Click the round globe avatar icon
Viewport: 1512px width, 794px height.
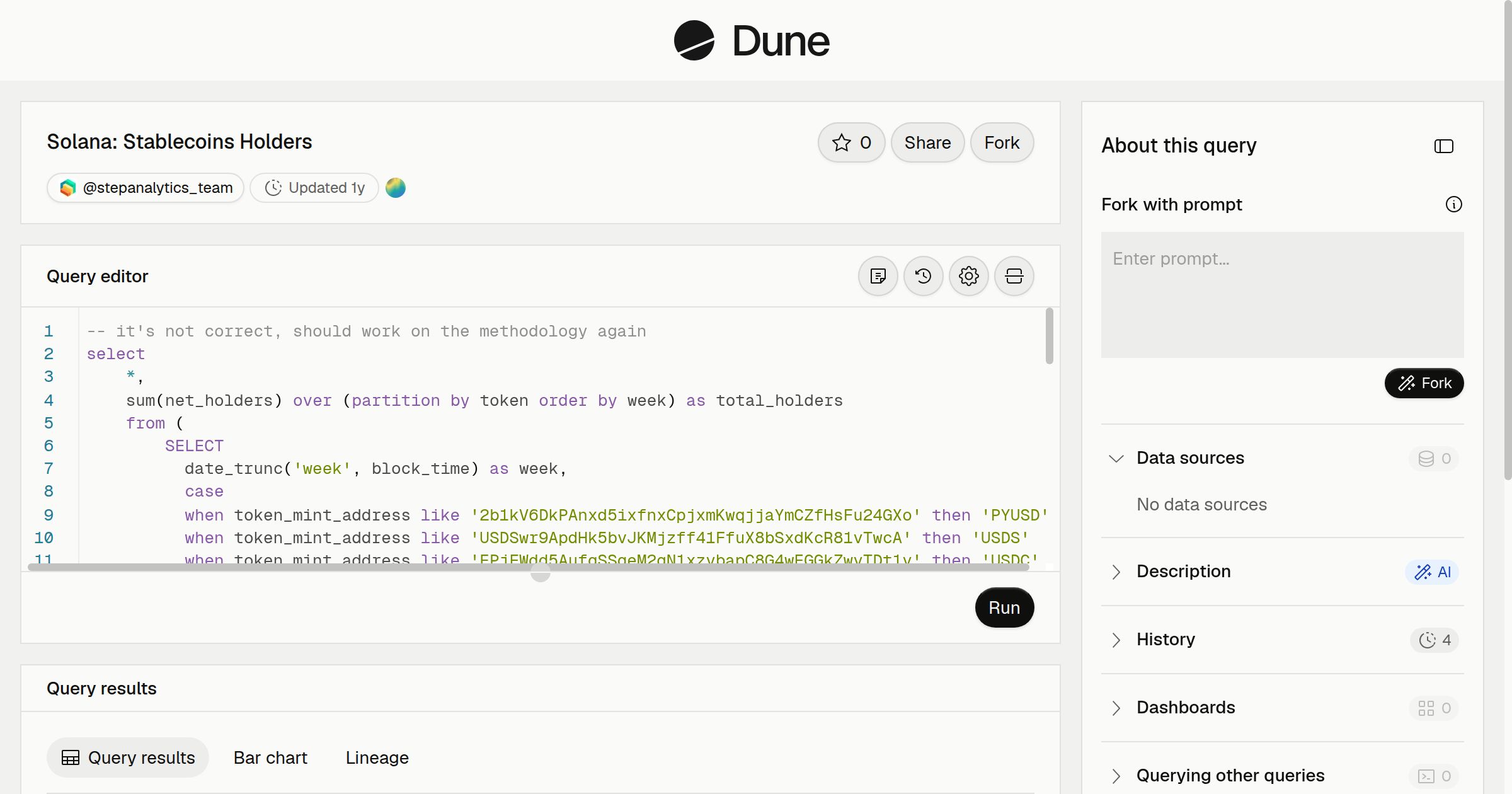coord(396,188)
